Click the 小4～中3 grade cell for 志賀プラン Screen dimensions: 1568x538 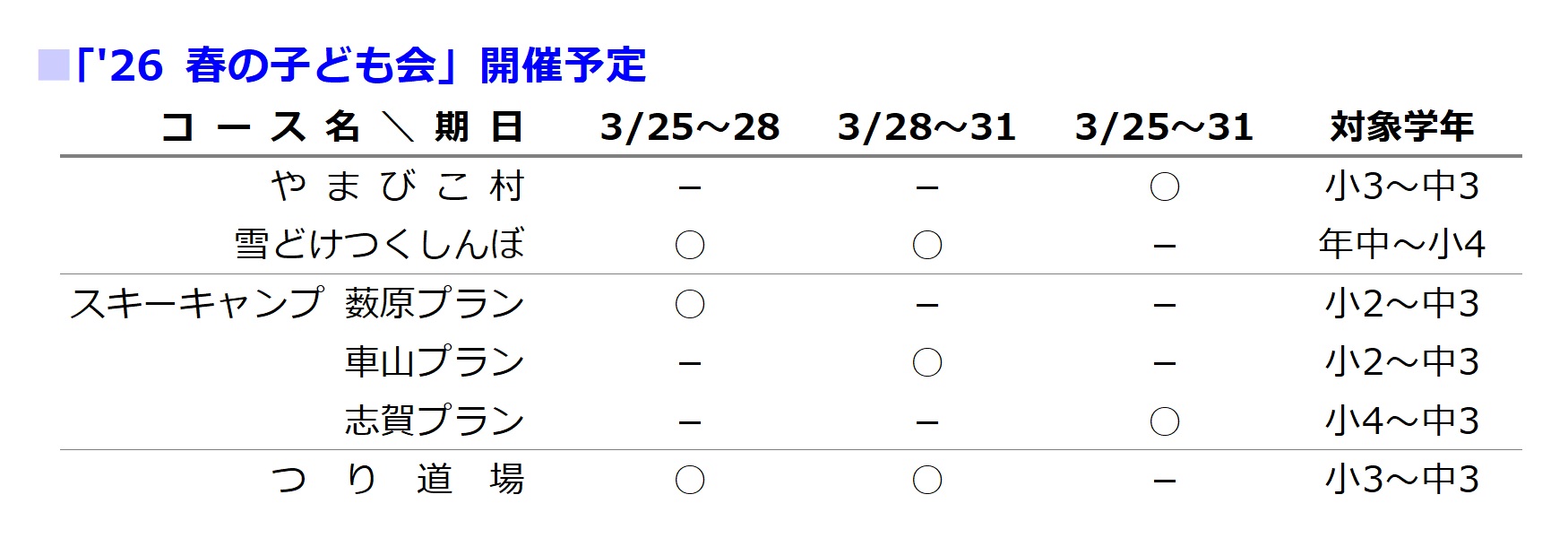coord(1401,421)
